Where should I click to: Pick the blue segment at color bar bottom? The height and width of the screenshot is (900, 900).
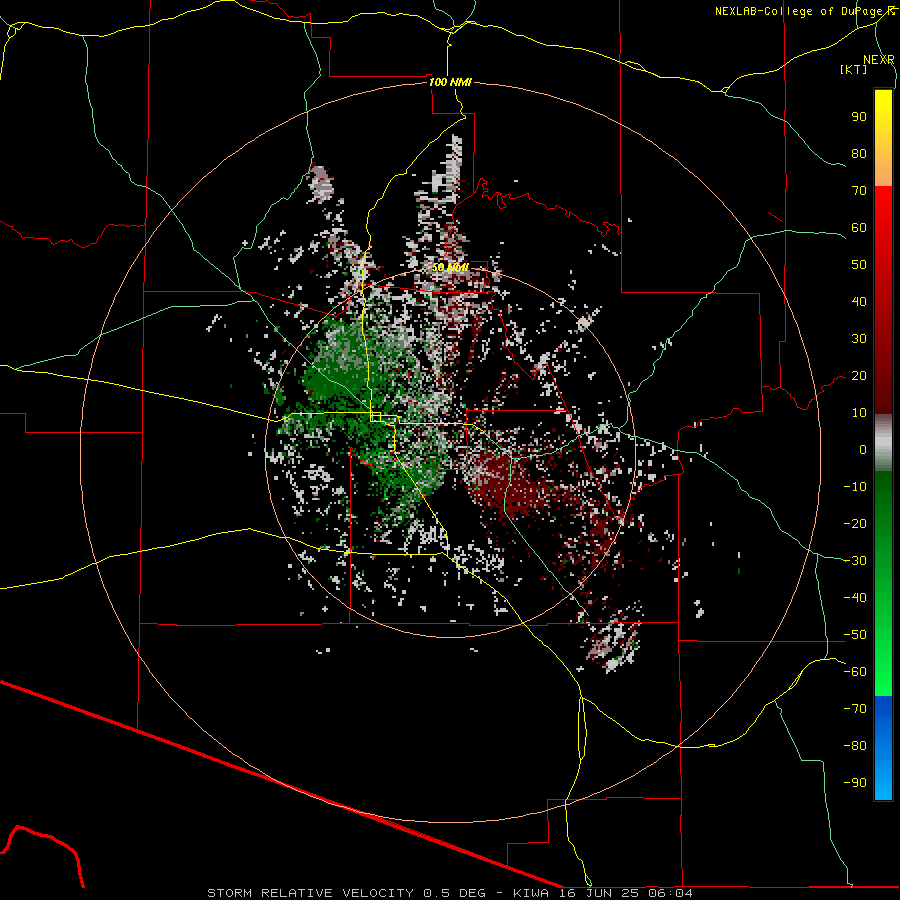coord(883,748)
